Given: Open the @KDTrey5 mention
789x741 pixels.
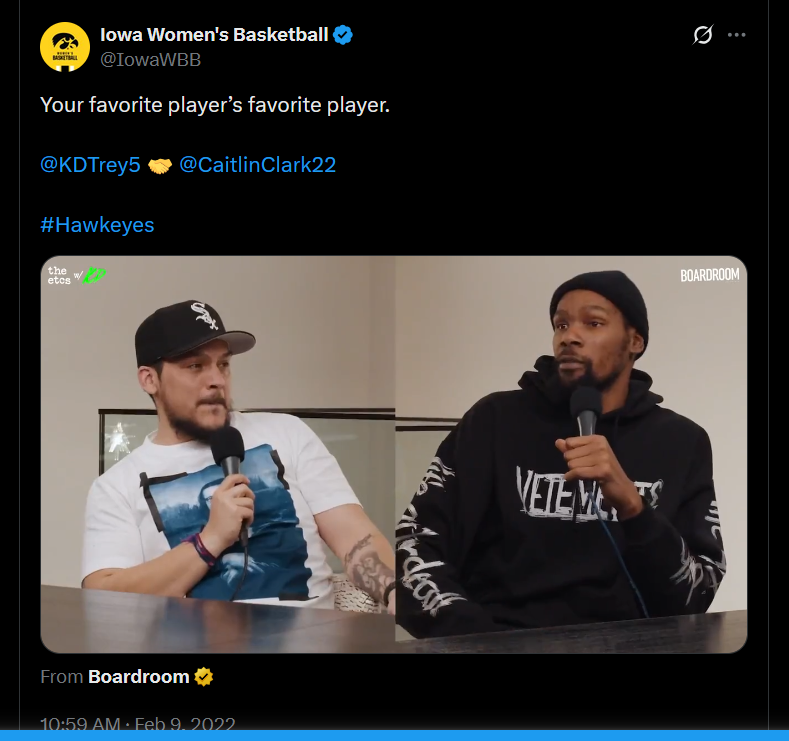Looking at the screenshot, I should tap(90, 164).
